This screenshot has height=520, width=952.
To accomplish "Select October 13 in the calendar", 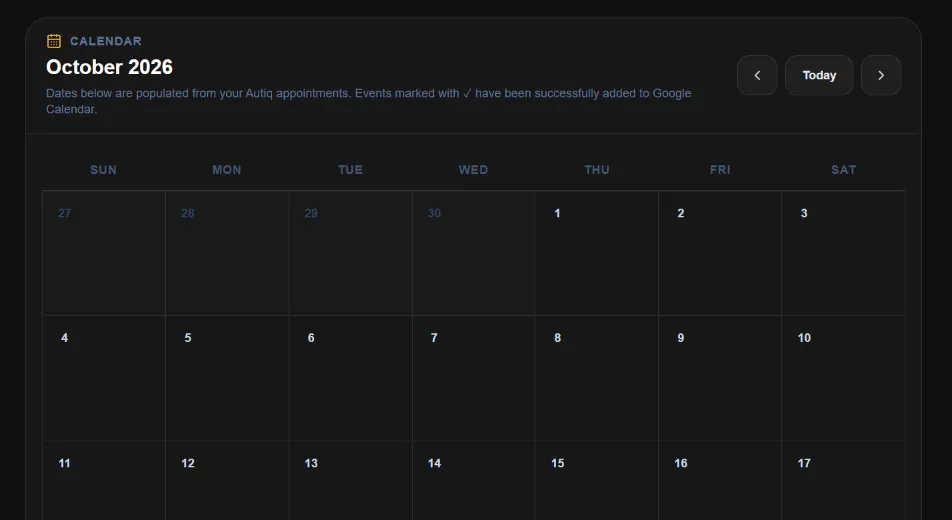I will tap(350, 481).
